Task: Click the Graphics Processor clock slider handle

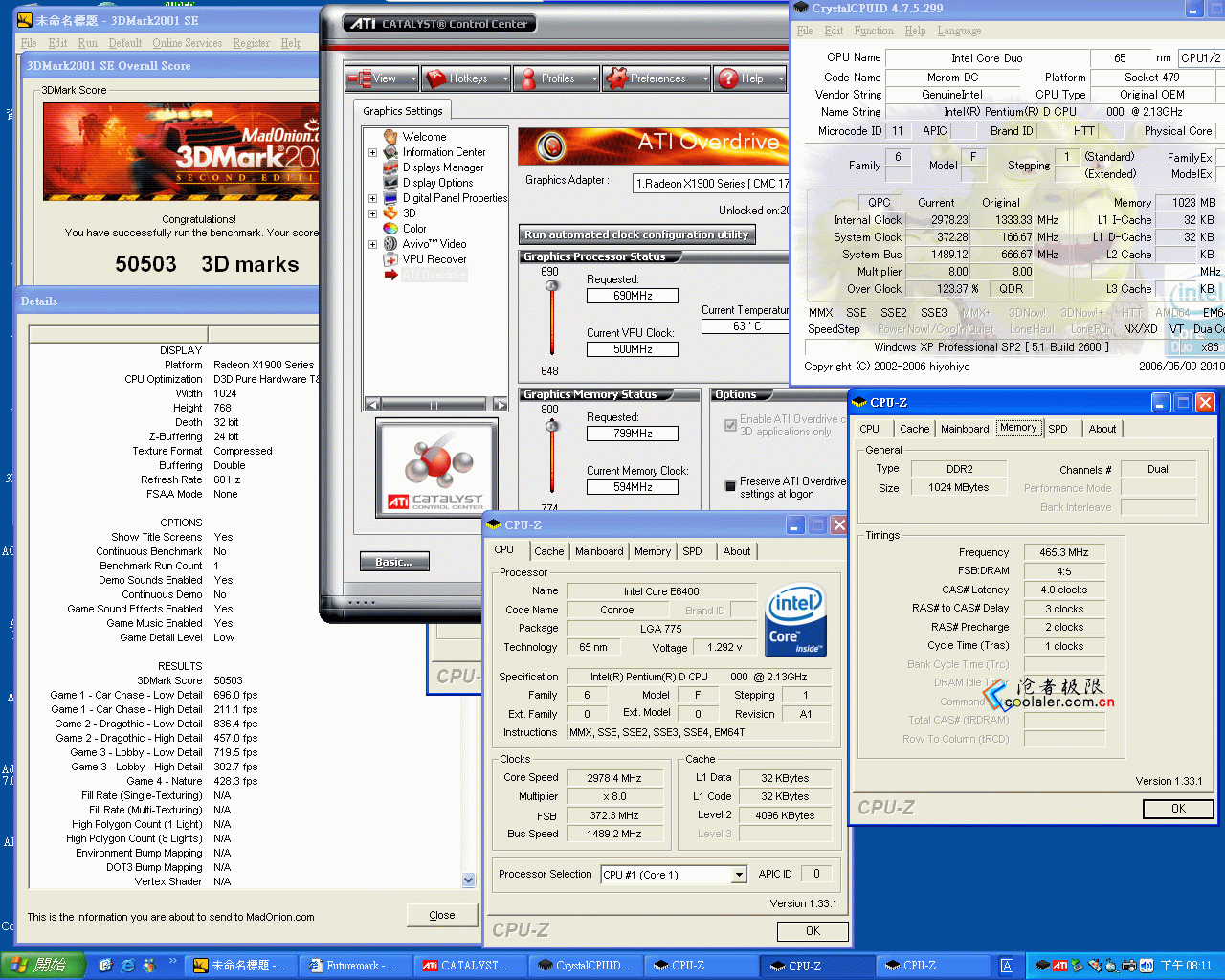Action: pyautogui.click(x=552, y=286)
